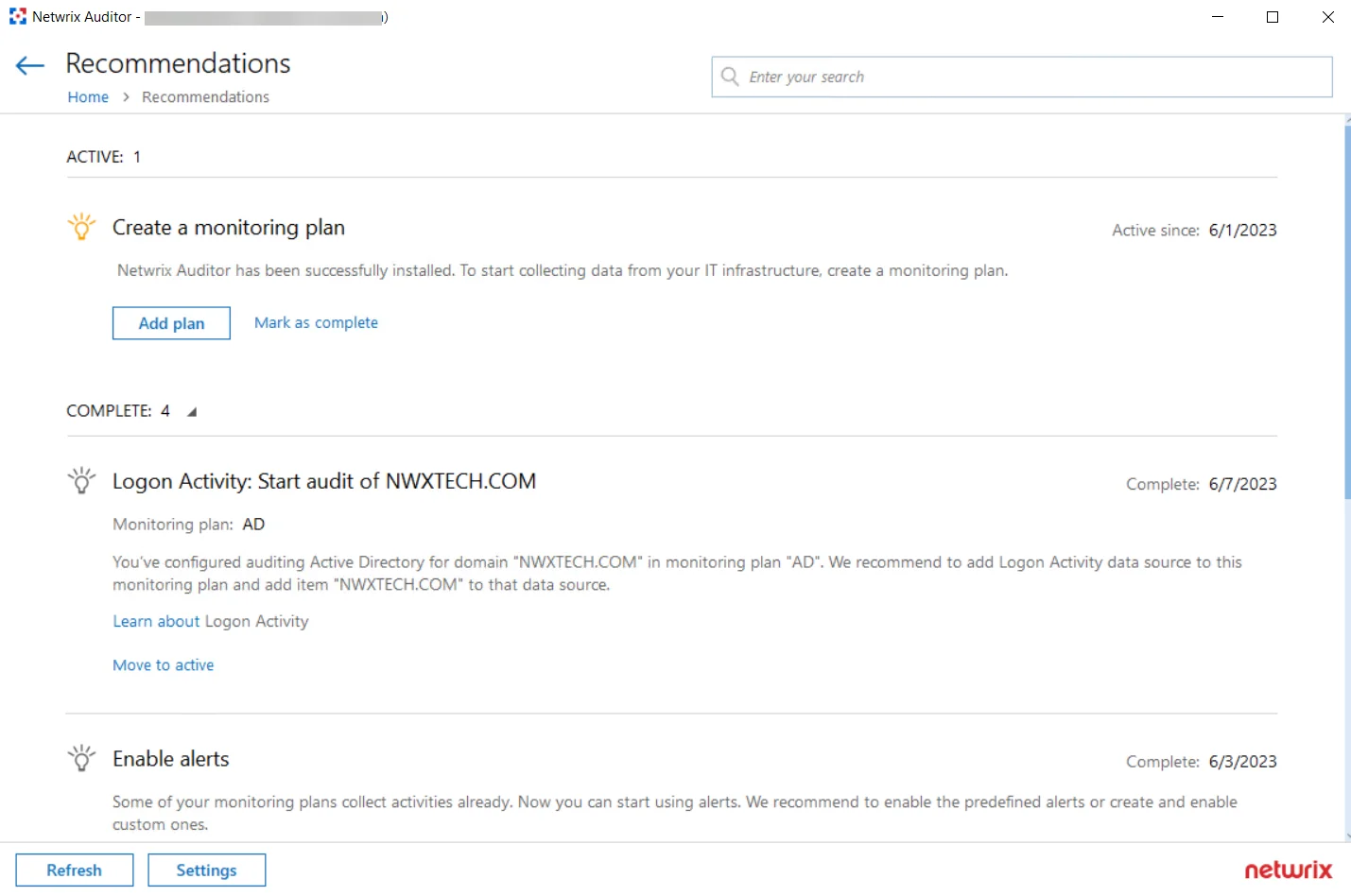
Task: Click the Recommendations breadcrumb item
Action: (x=205, y=96)
